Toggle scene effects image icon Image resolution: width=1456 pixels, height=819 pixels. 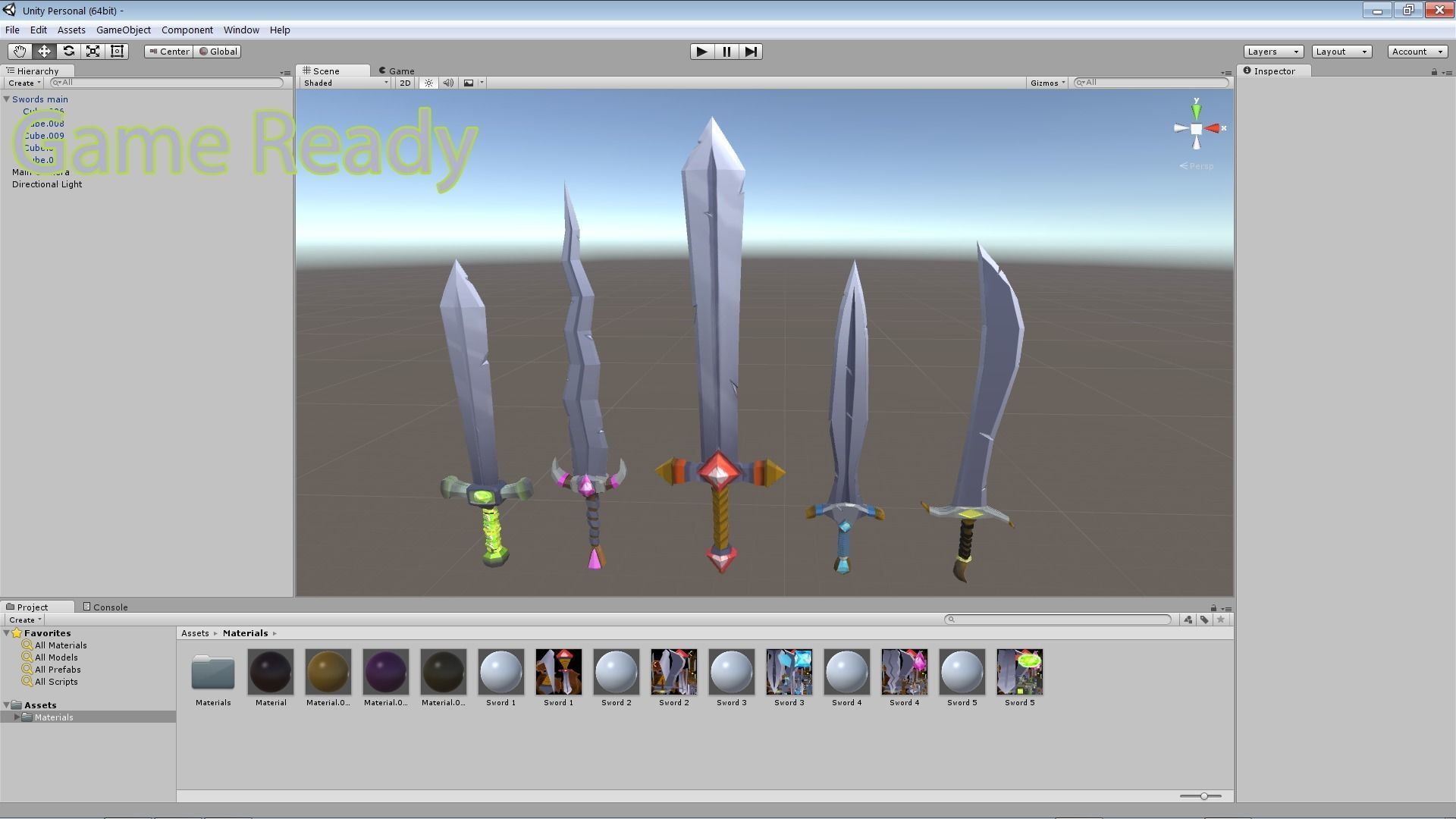coord(469,83)
